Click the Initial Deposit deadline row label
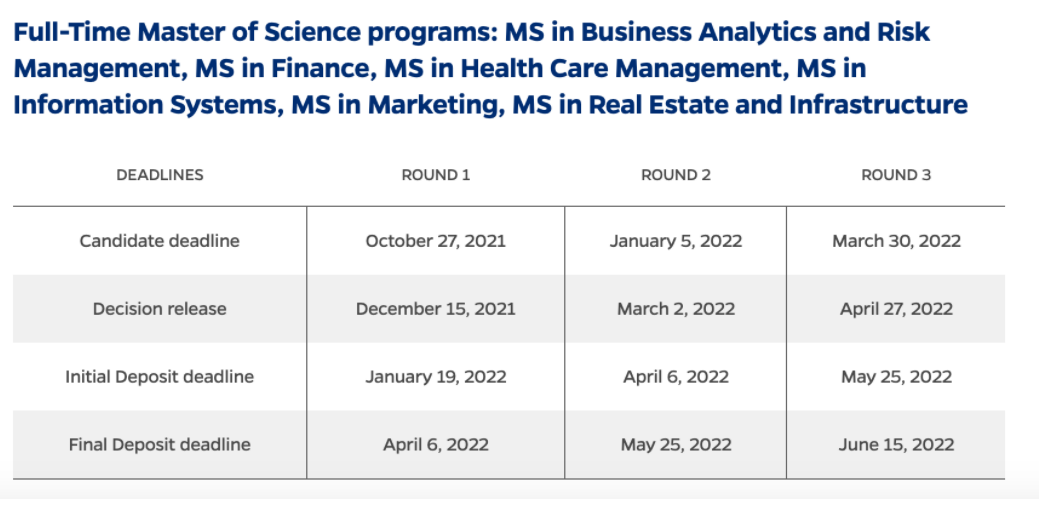1042x505 pixels. [160, 377]
